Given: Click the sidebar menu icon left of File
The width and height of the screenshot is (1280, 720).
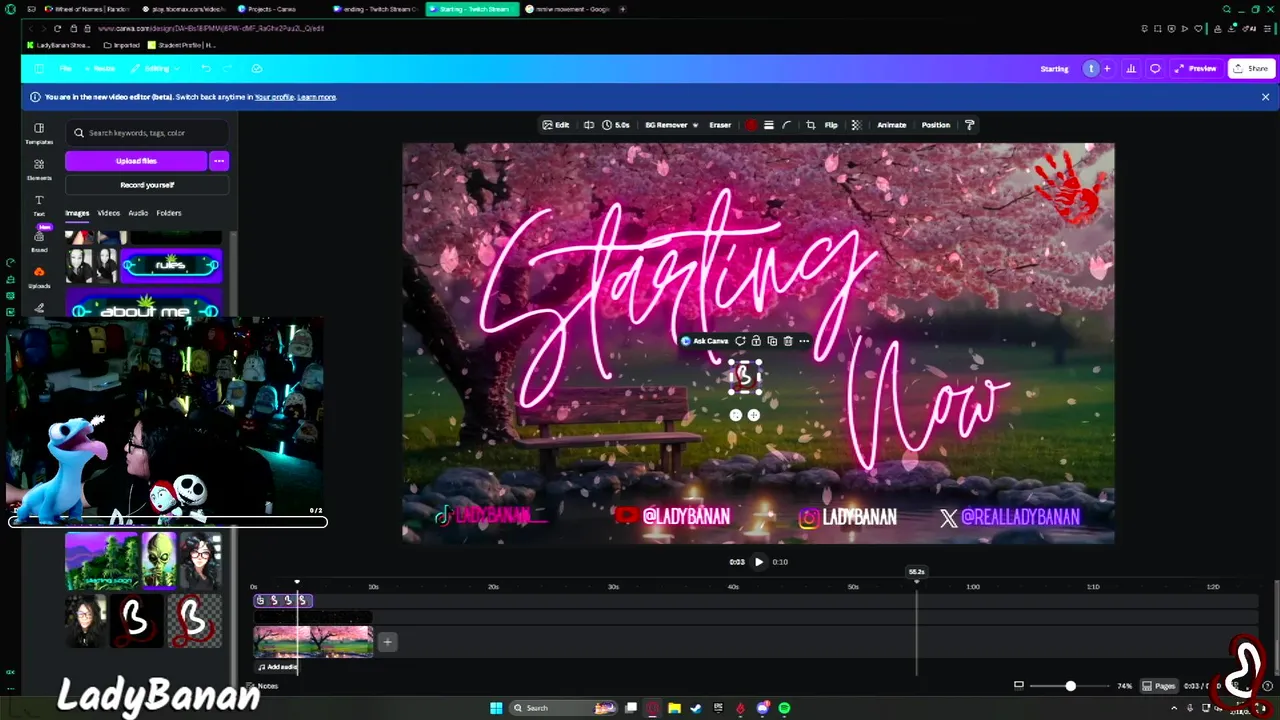Looking at the screenshot, I should 39,69.
